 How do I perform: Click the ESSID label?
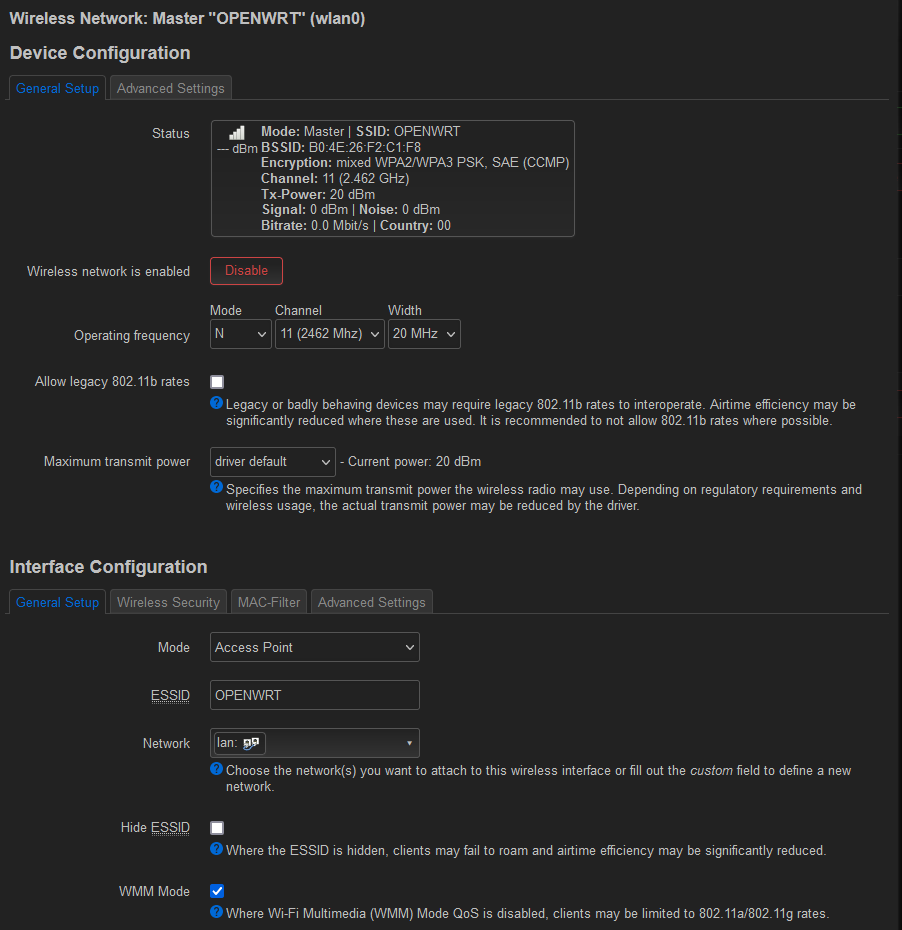[x=170, y=695]
